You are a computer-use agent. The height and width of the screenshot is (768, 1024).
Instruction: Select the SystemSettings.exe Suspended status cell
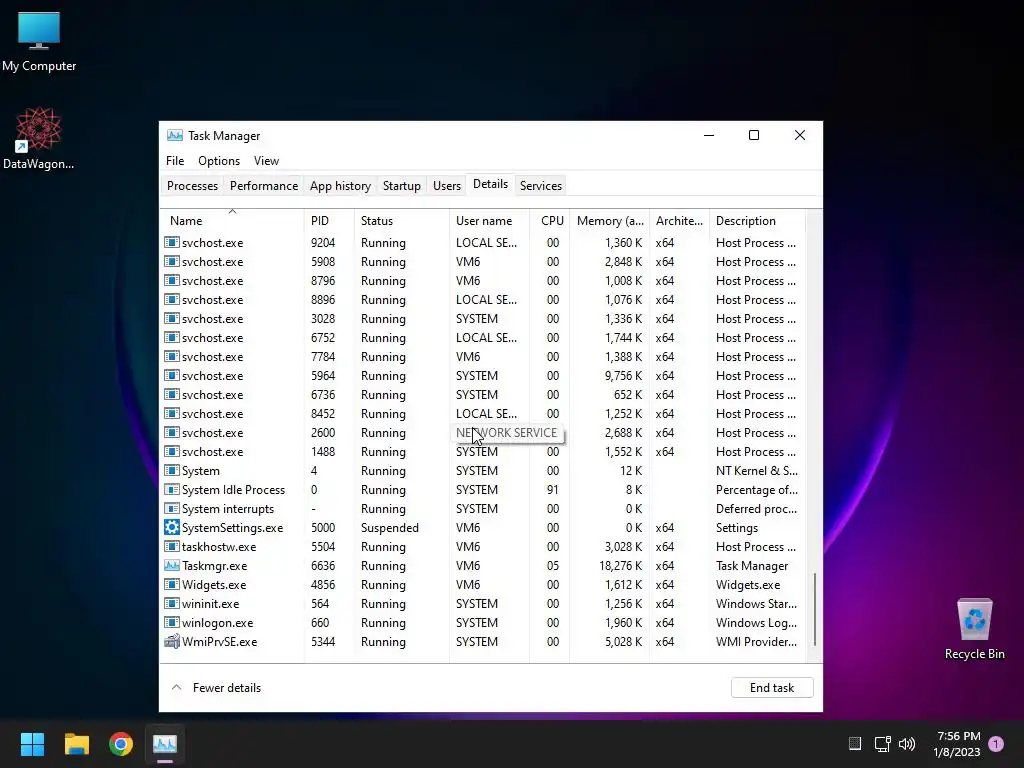[x=390, y=528]
